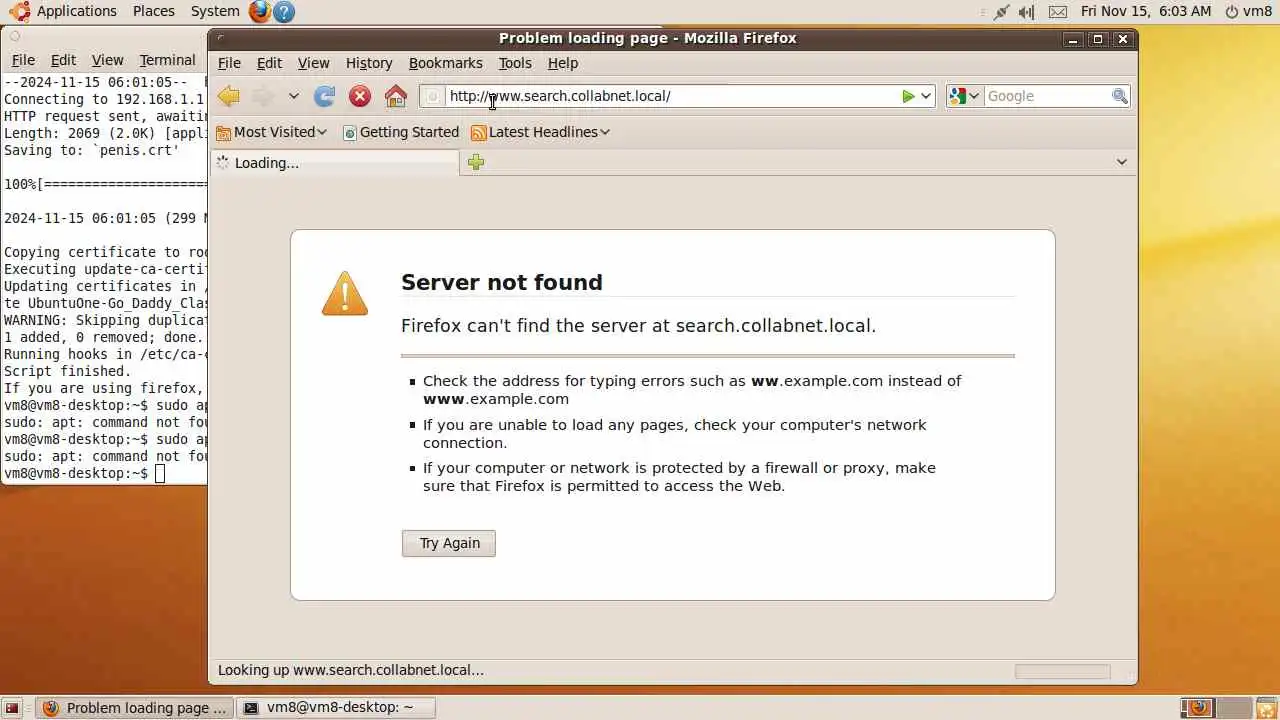Click the workspace switcher in bottom panel
Viewport: 1280px width, 720px height.
1216,708
